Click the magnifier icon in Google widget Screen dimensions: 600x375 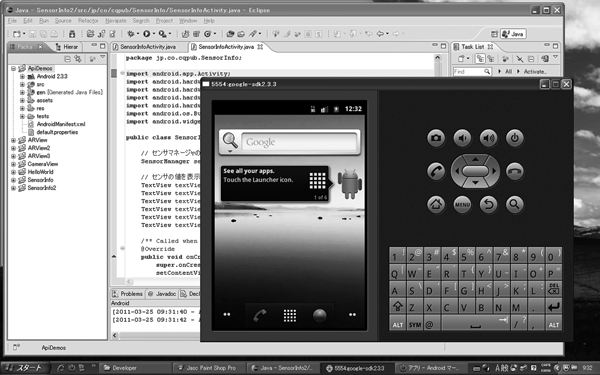[230, 141]
